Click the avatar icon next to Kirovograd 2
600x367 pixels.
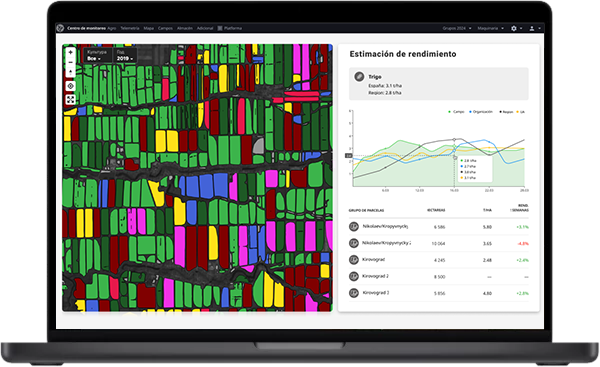pos(354,276)
